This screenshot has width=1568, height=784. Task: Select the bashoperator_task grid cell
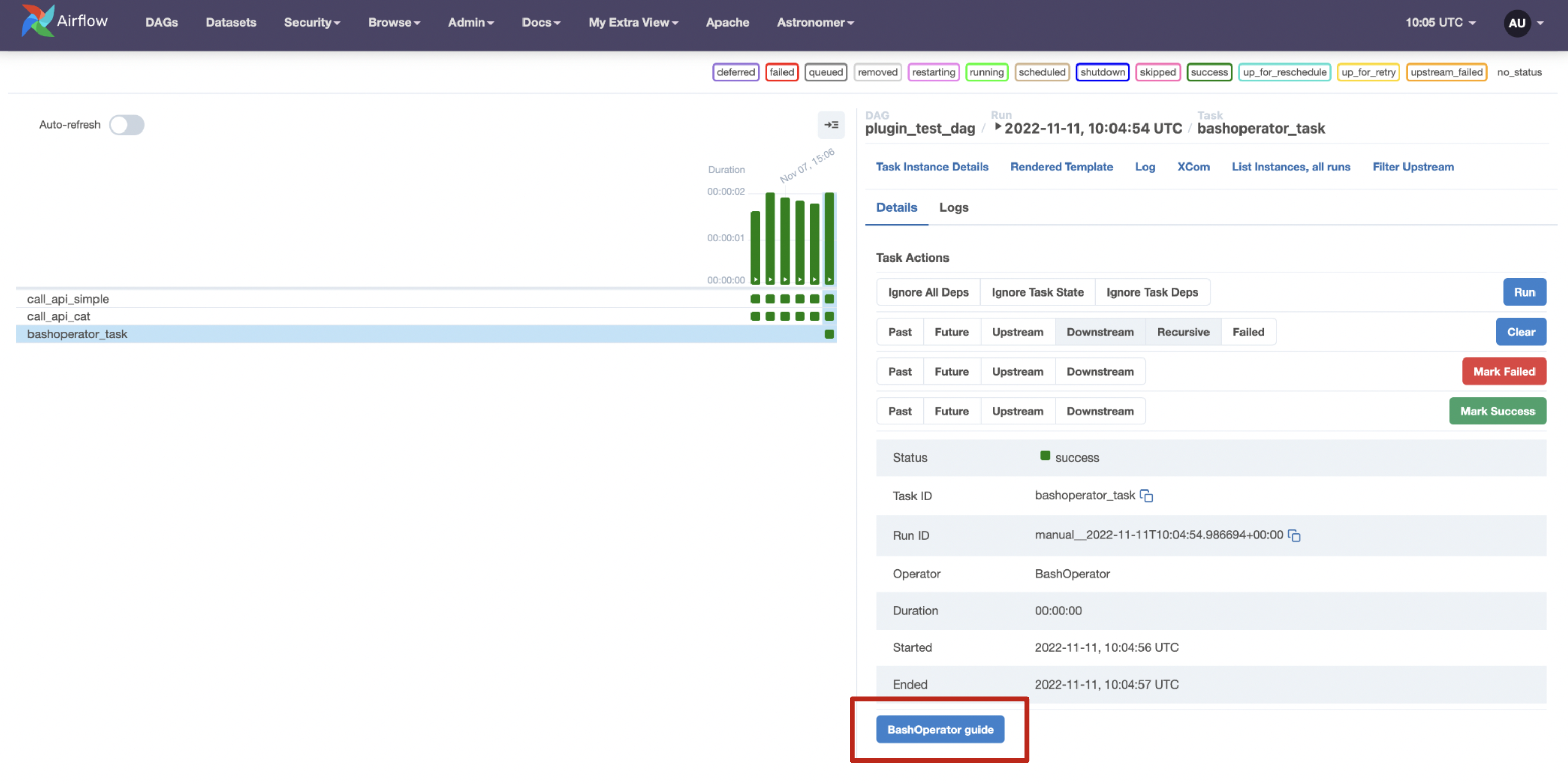point(828,333)
